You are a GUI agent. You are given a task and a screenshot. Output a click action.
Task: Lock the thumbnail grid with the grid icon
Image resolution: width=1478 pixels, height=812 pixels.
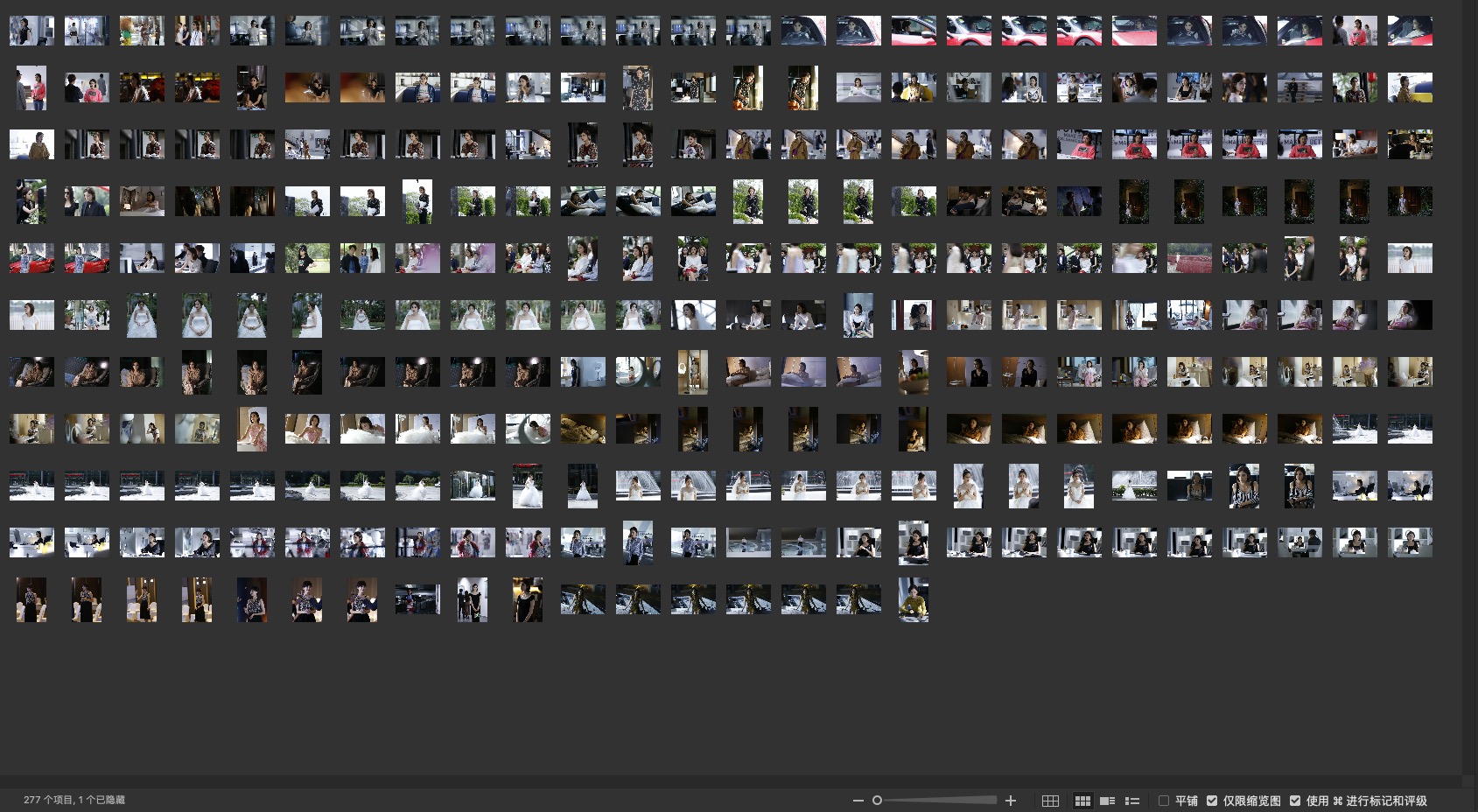tap(1050, 801)
